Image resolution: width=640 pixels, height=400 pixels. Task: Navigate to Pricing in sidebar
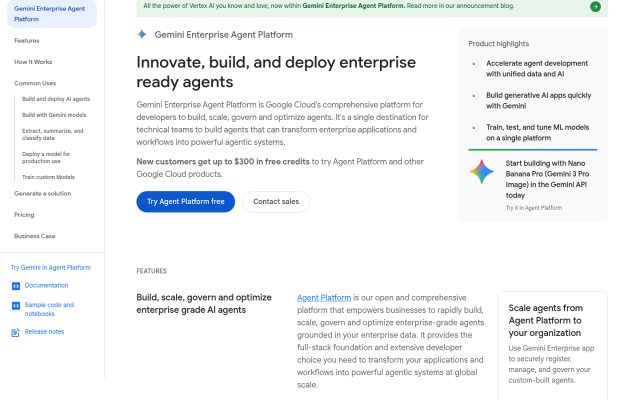click(24, 215)
